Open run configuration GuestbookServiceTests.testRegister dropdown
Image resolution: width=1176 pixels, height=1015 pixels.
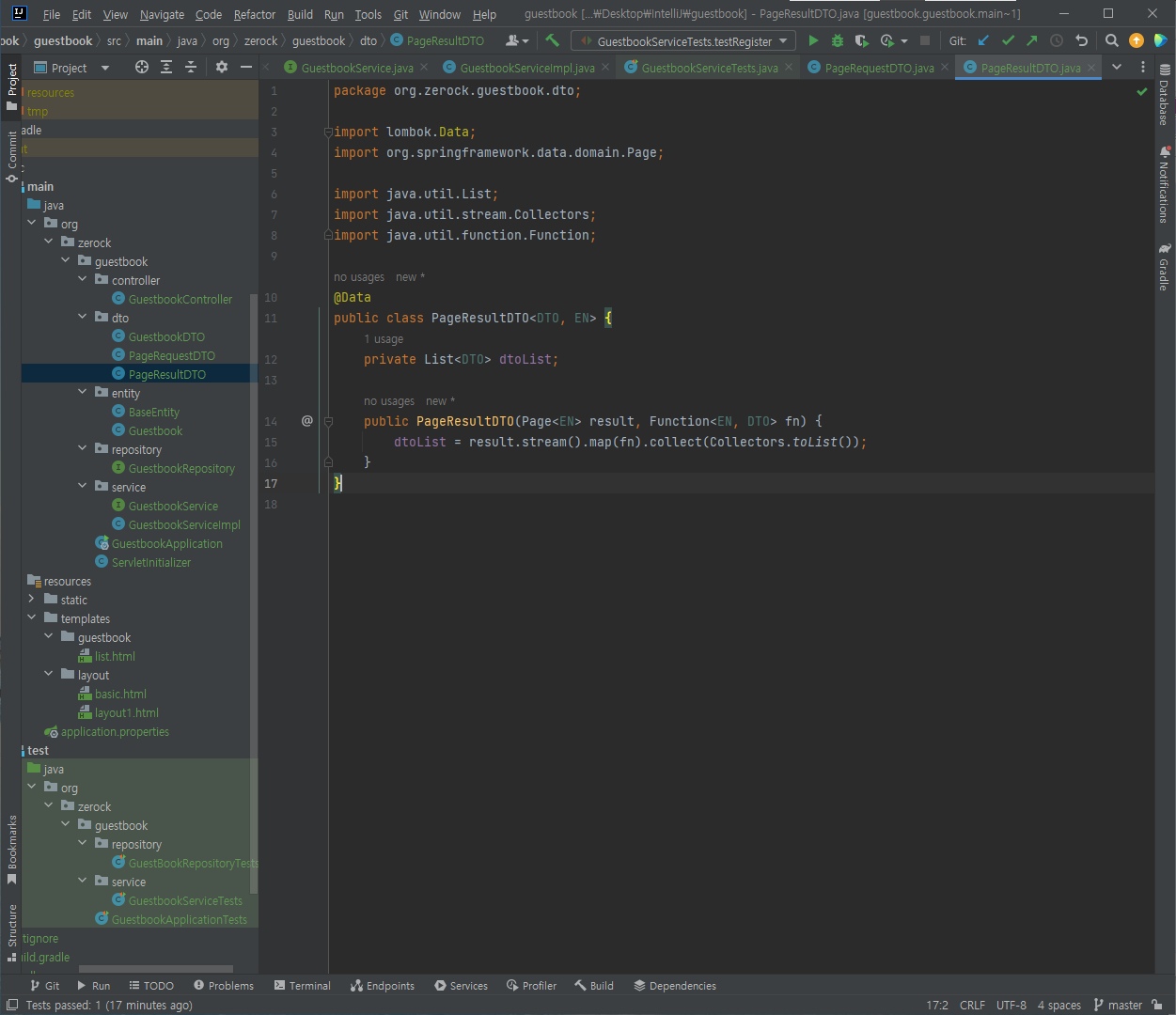[684, 40]
